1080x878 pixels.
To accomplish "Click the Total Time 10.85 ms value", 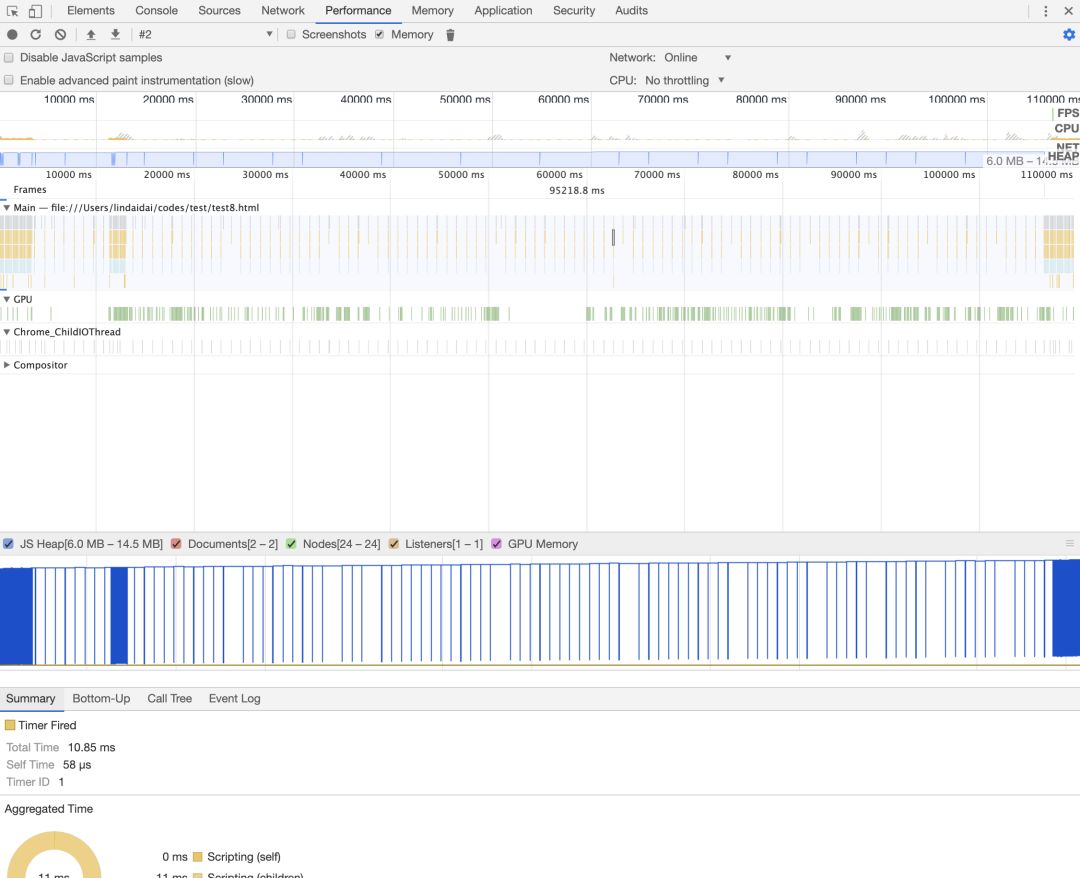I will click(x=92, y=747).
